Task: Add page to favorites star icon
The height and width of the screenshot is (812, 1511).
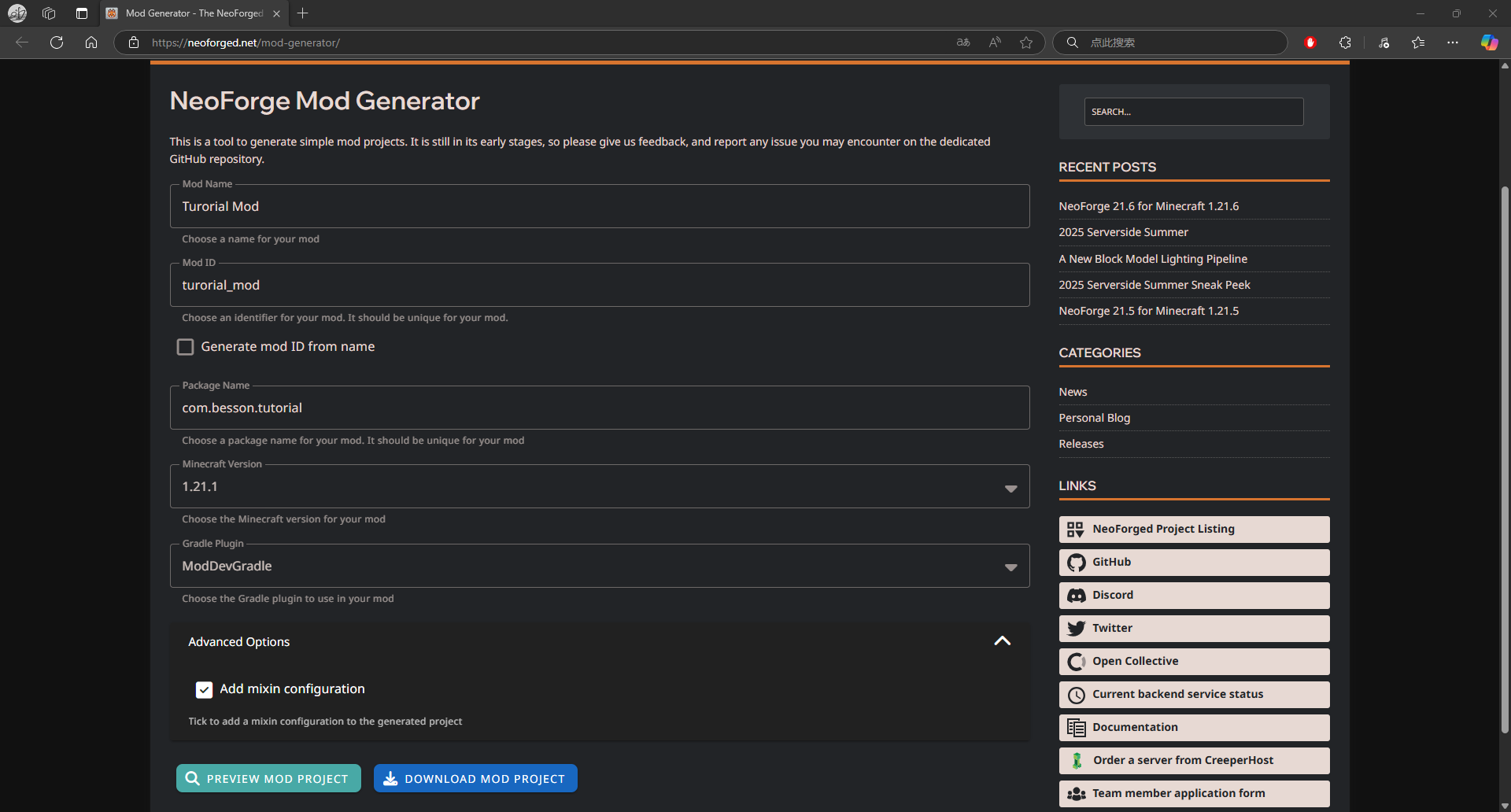Action: point(1026,42)
